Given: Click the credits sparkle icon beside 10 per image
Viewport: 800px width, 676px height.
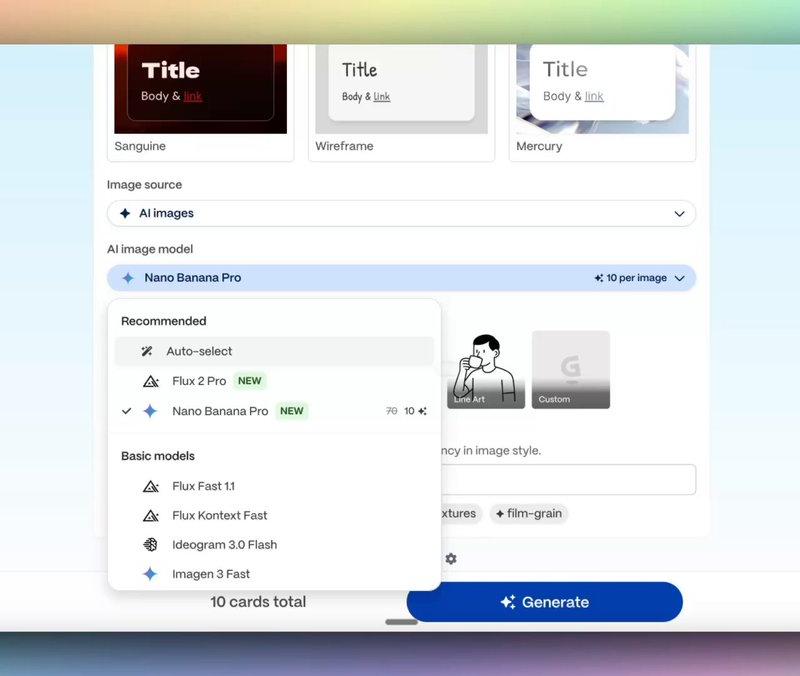Looking at the screenshot, I should 599,278.
